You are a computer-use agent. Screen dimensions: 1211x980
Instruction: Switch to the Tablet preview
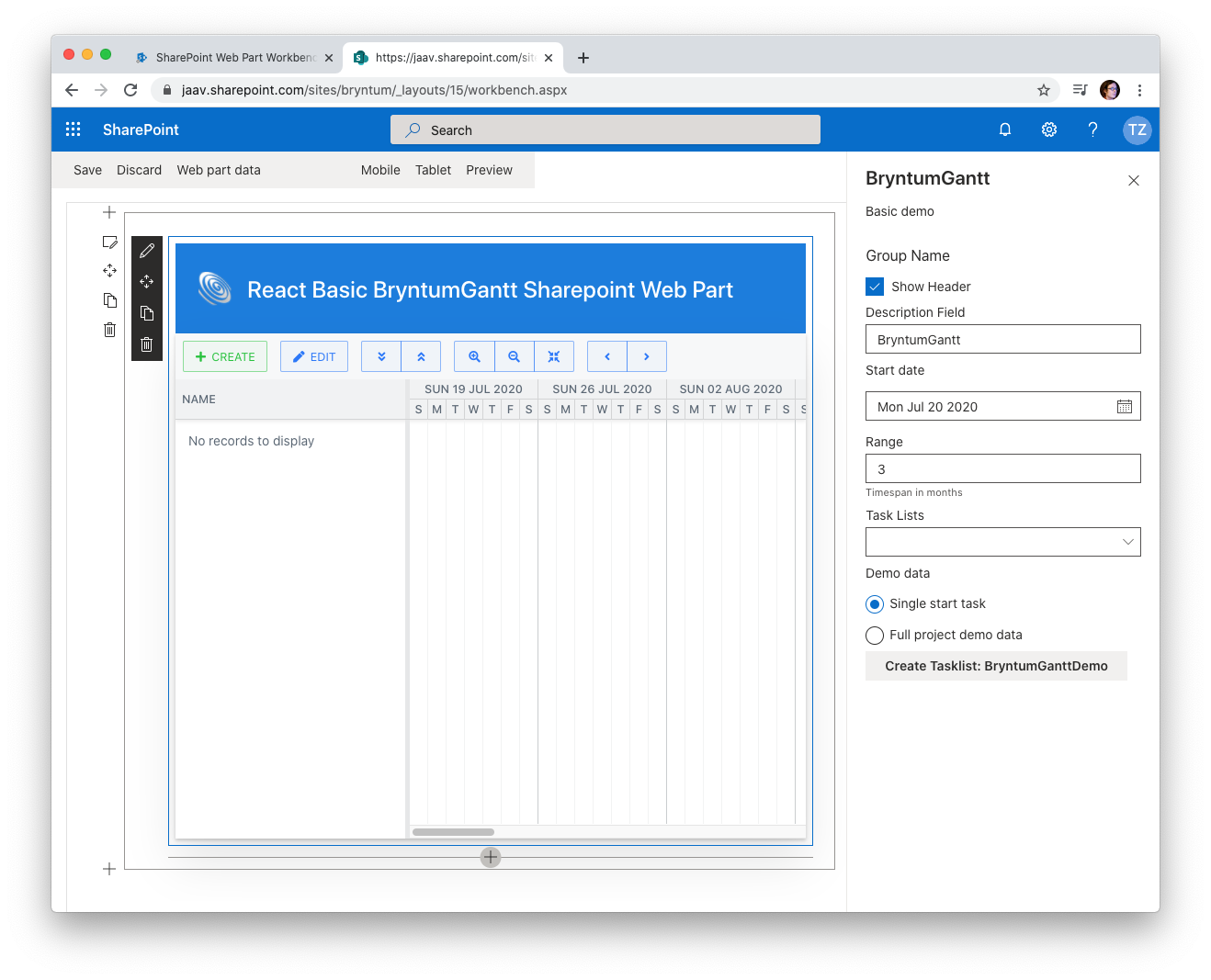coord(433,170)
